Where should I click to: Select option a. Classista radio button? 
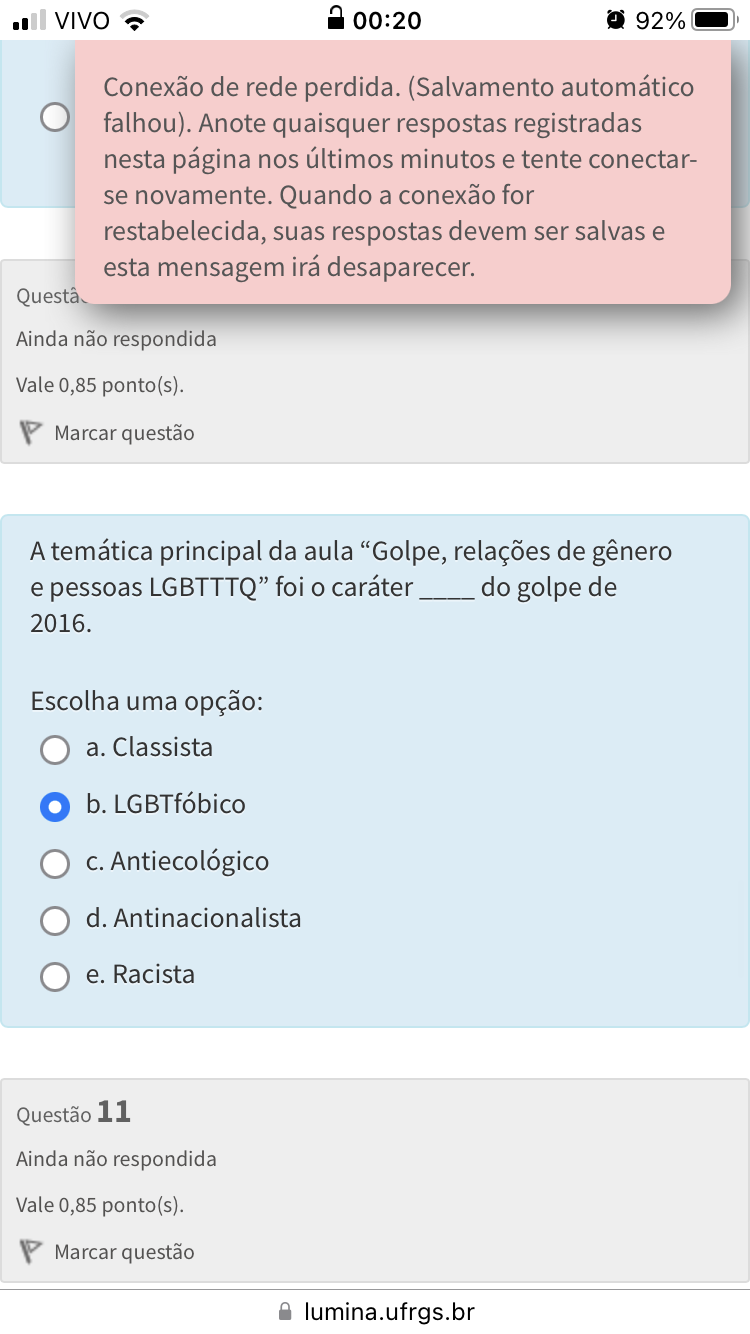55,749
